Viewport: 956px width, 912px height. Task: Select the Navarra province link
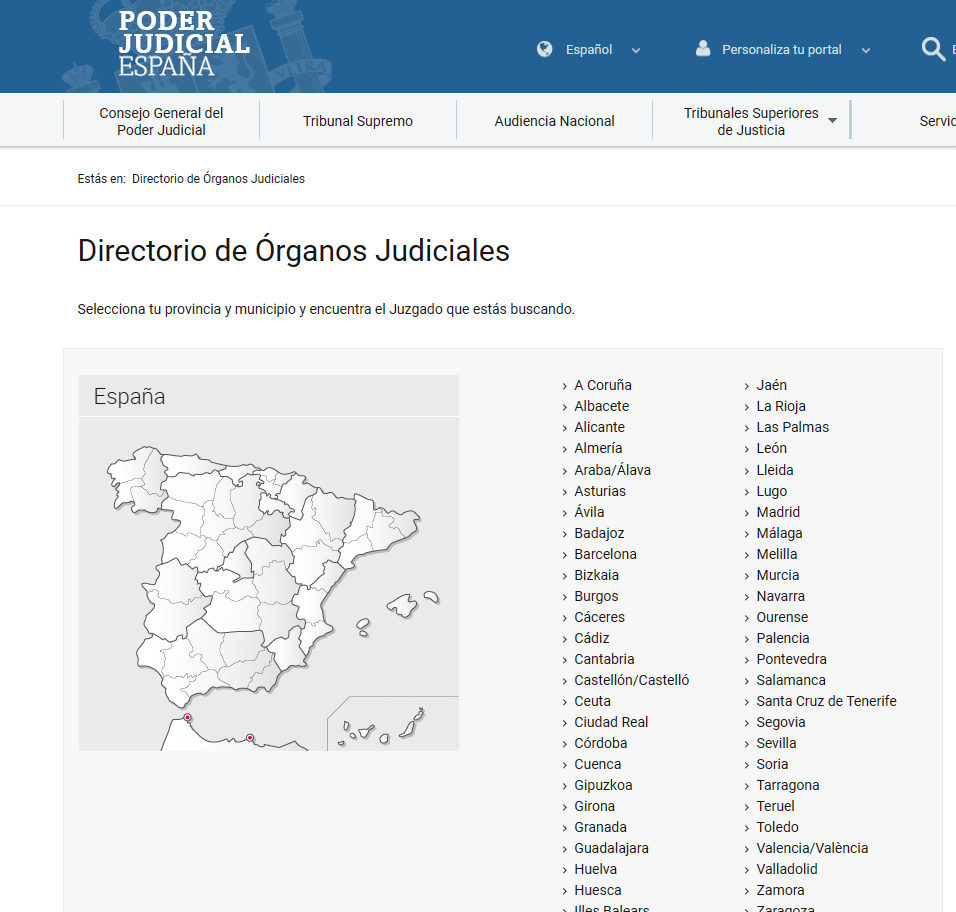(780, 596)
